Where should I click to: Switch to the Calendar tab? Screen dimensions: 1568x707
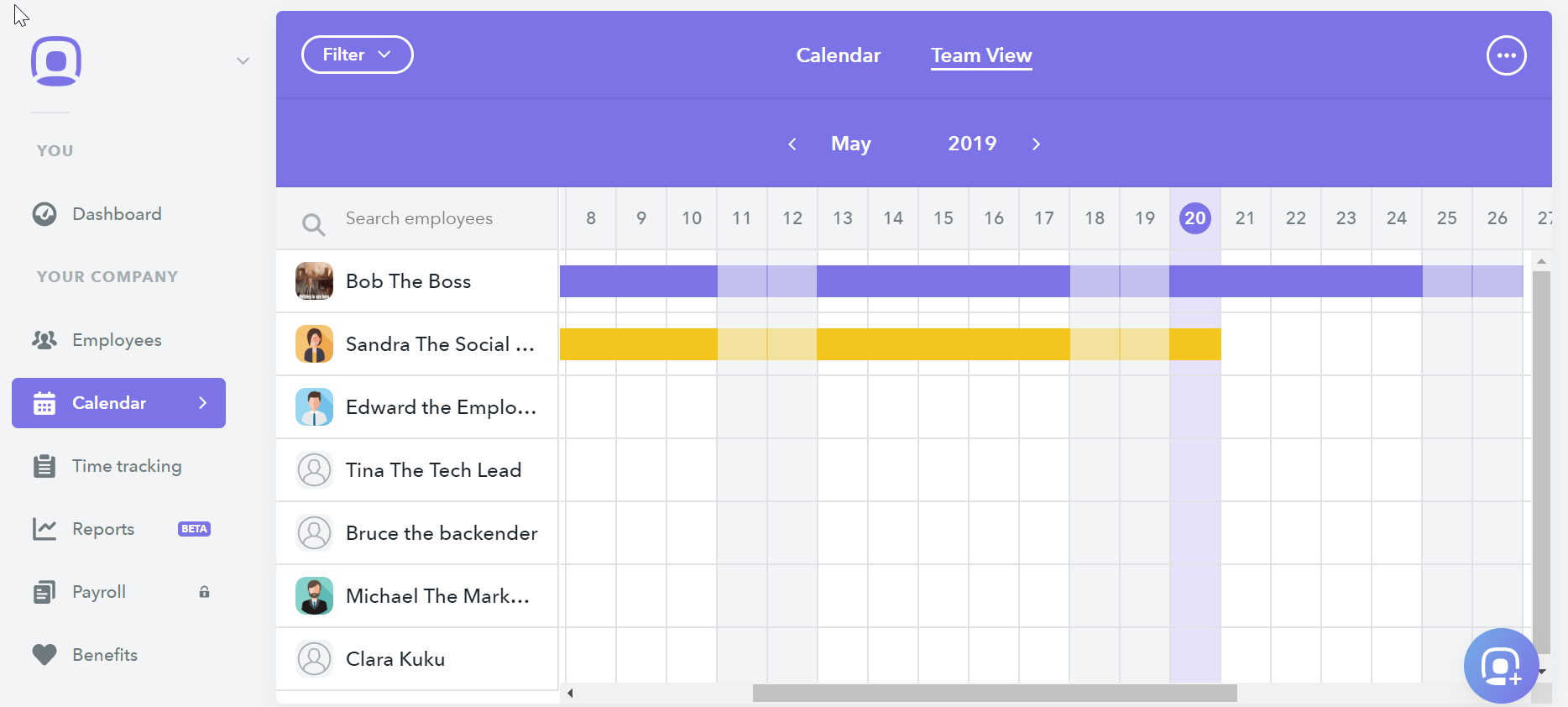(839, 55)
